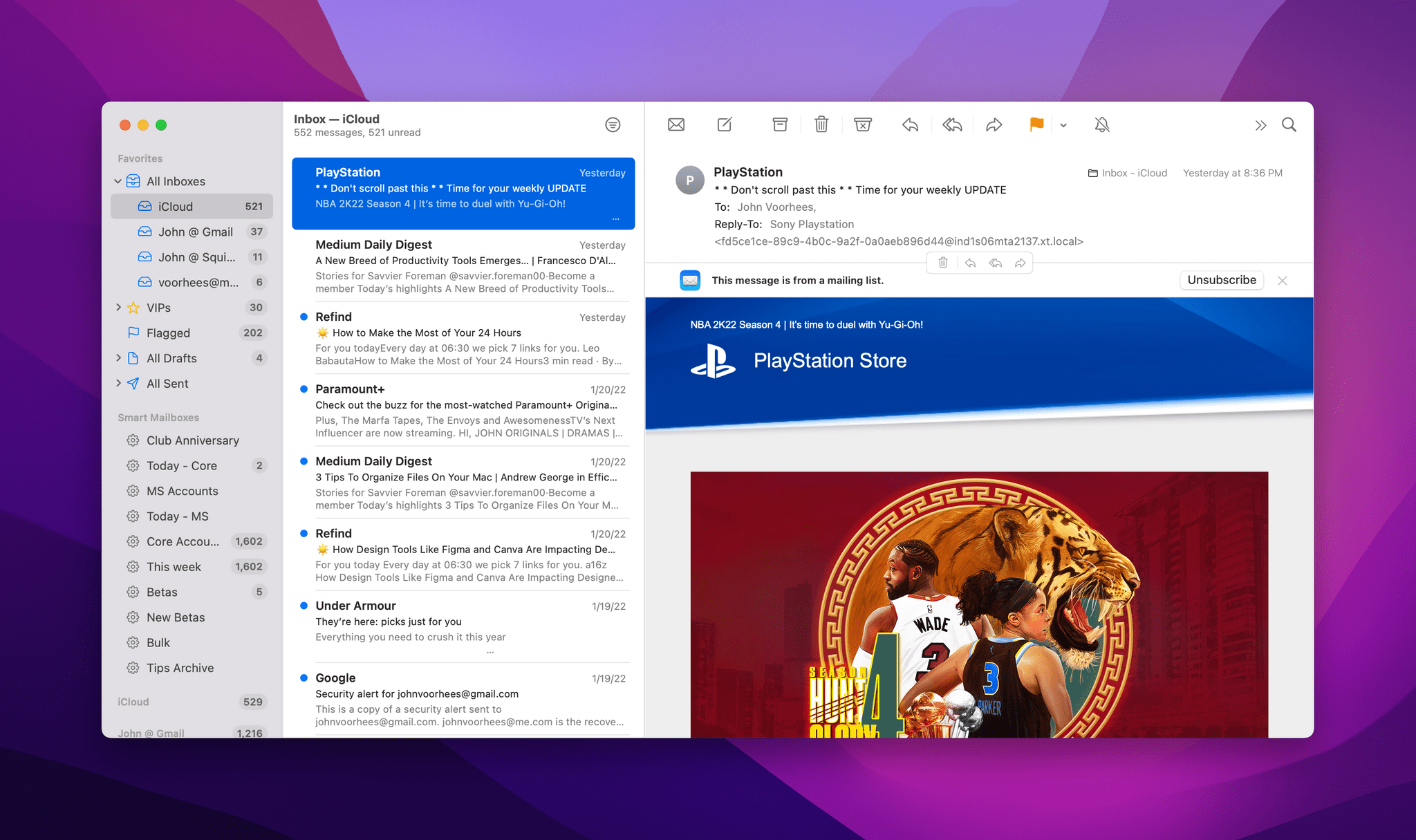Click the Archive icon in toolbar
The height and width of the screenshot is (840, 1416).
pos(780,125)
